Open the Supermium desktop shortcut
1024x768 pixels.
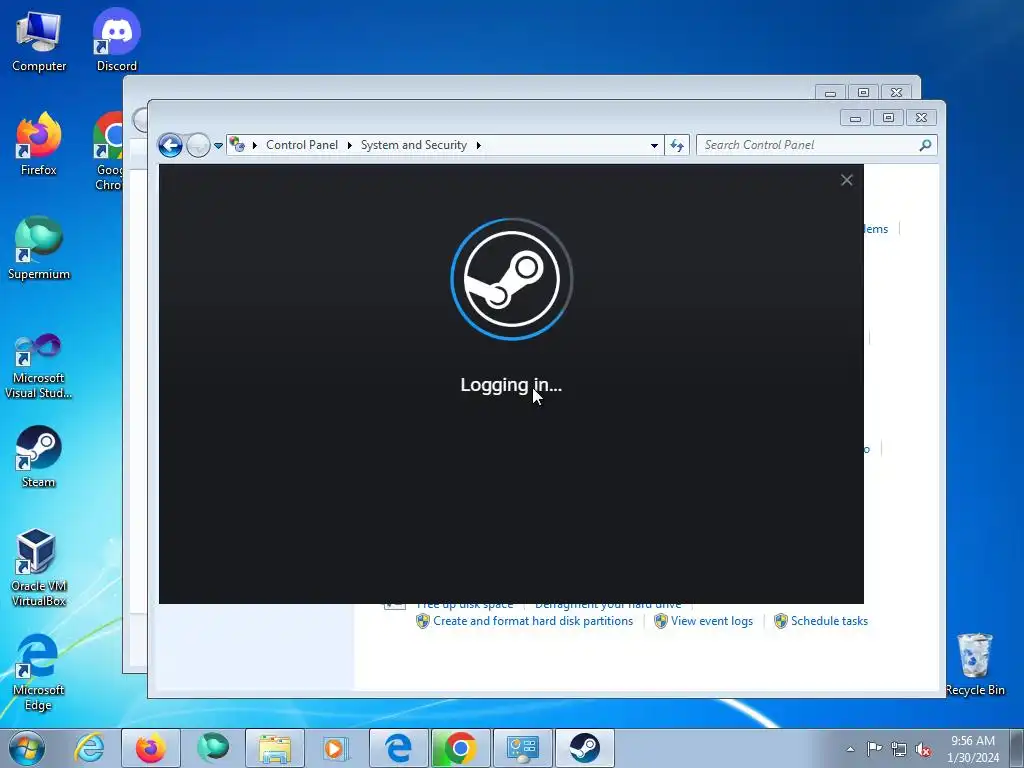click(x=39, y=248)
